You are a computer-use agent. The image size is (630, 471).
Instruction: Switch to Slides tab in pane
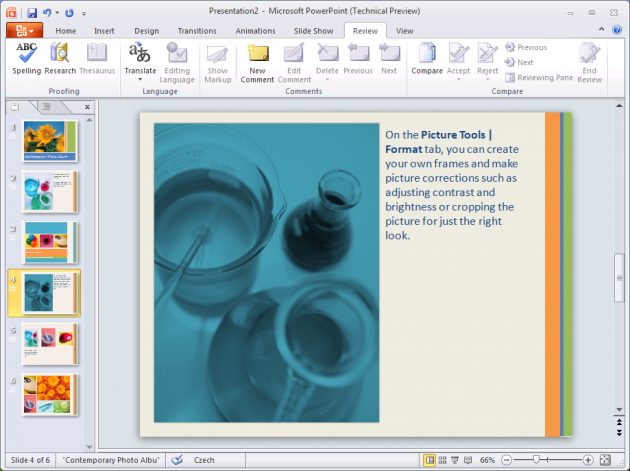pyautogui.click(x=15, y=107)
